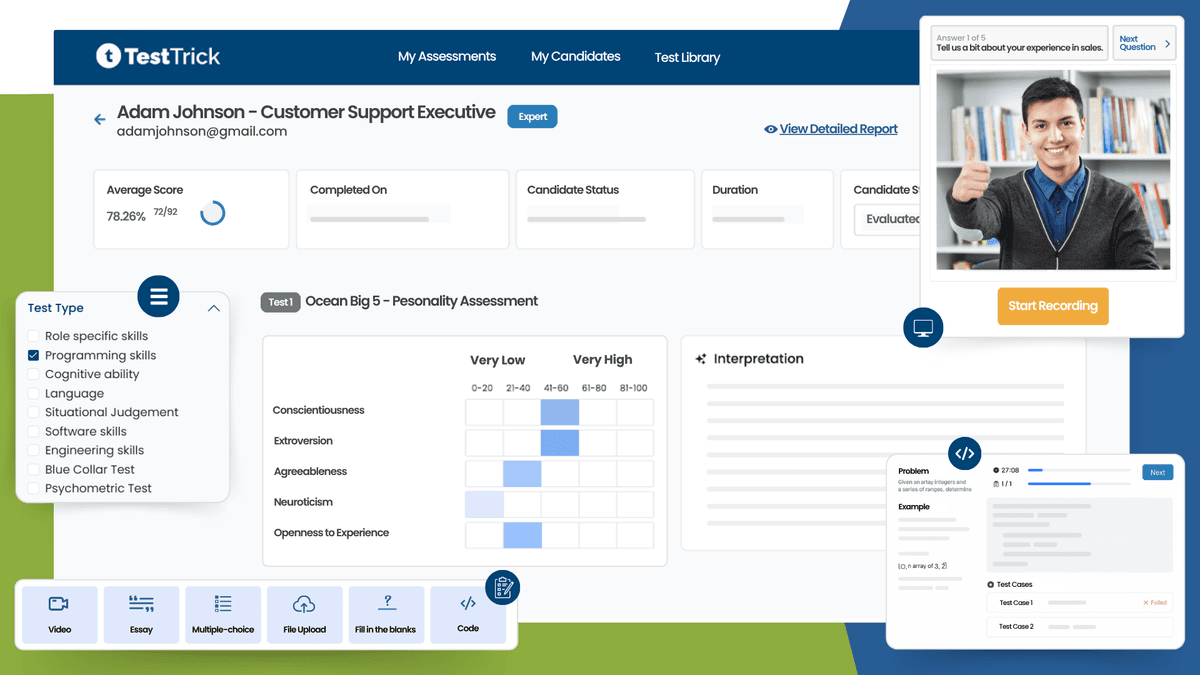Click the clipboard badge icon on the toolbar

(x=503, y=588)
